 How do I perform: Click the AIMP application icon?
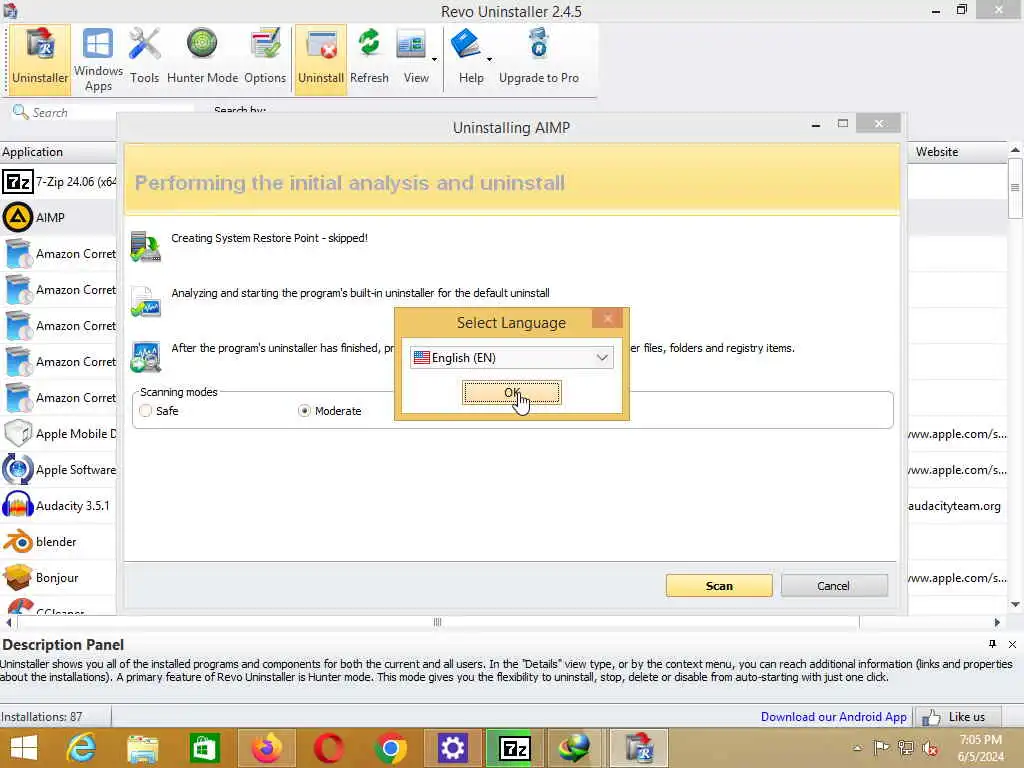pos(18,217)
